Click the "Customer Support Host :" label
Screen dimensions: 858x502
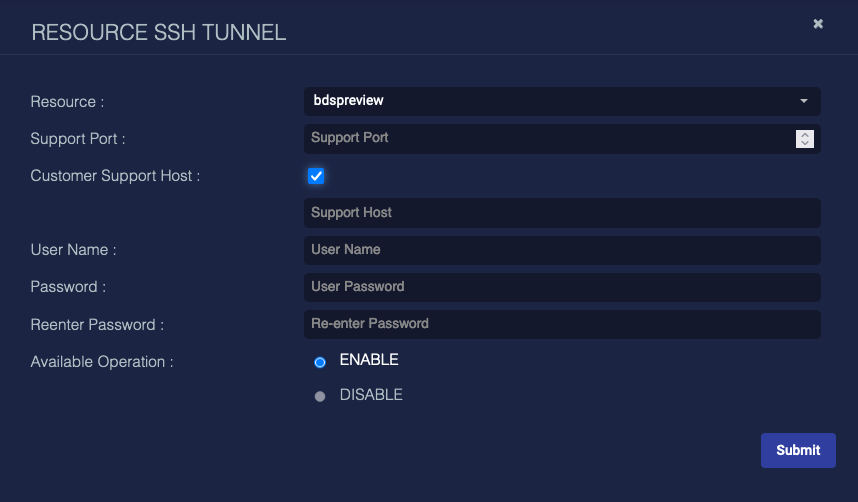[x=115, y=176]
